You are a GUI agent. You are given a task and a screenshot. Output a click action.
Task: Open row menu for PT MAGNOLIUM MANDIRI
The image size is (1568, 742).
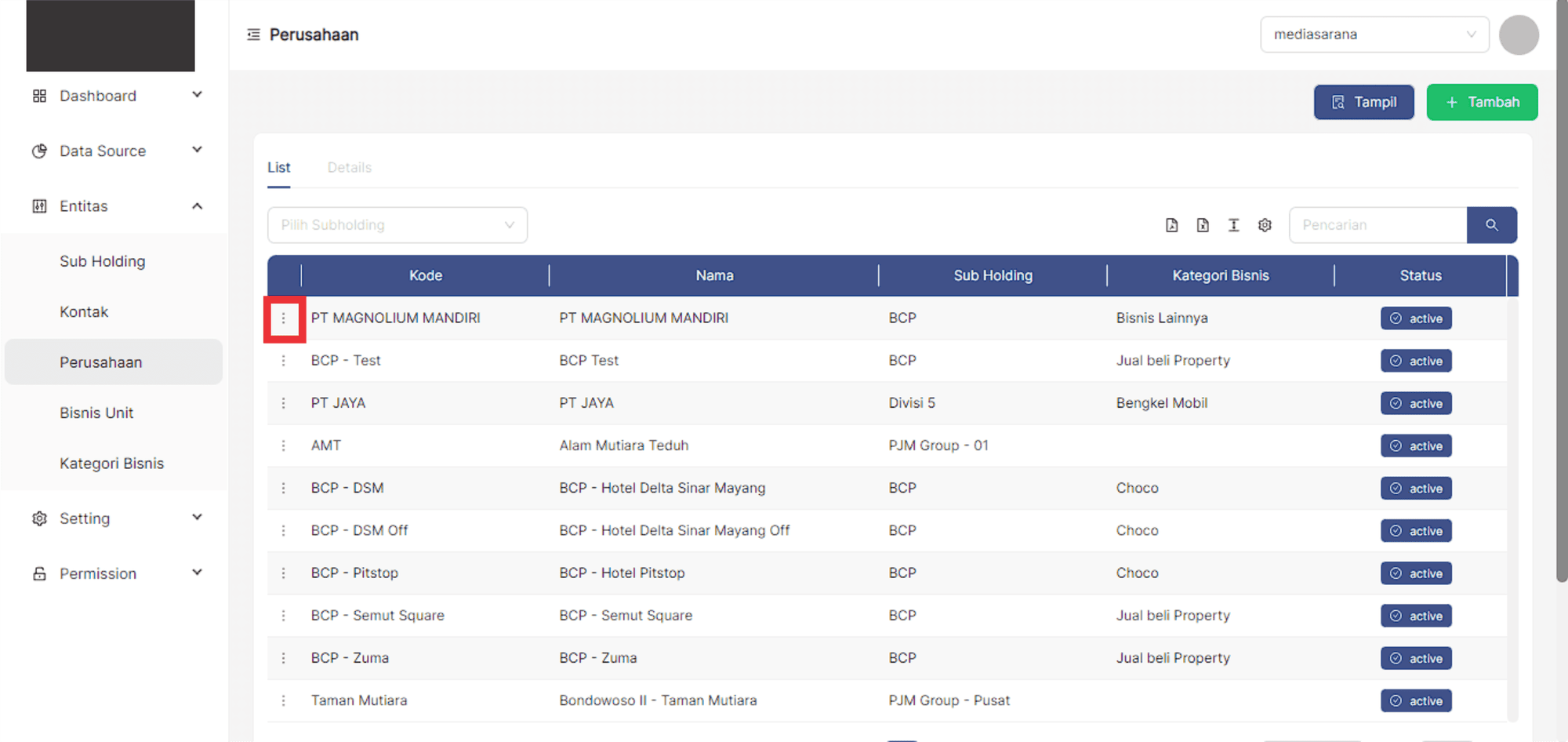click(x=284, y=318)
